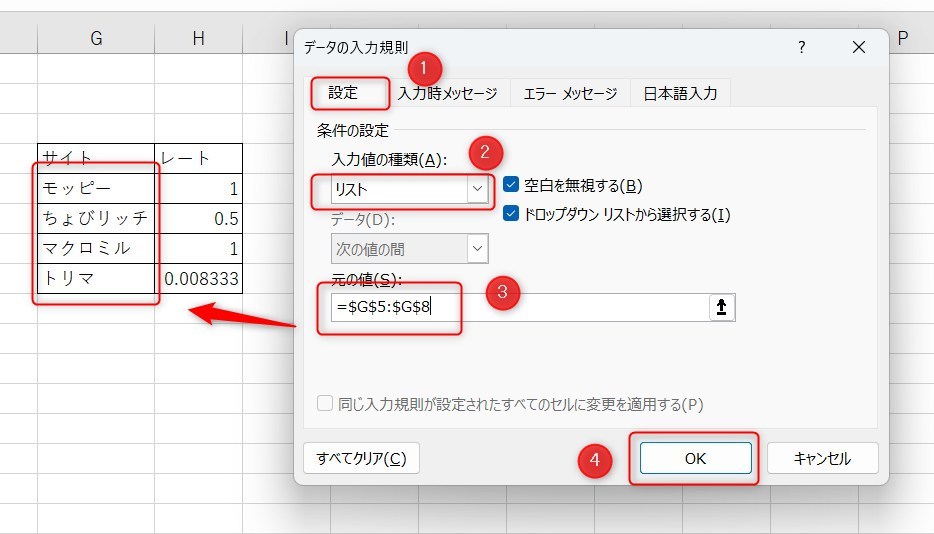Click the 元の値 source input field
934x534 pixels.
(x=520, y=308)
